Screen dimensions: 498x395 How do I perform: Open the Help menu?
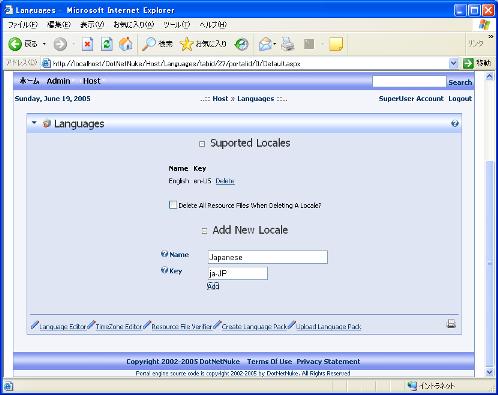[x=213, y=25]
